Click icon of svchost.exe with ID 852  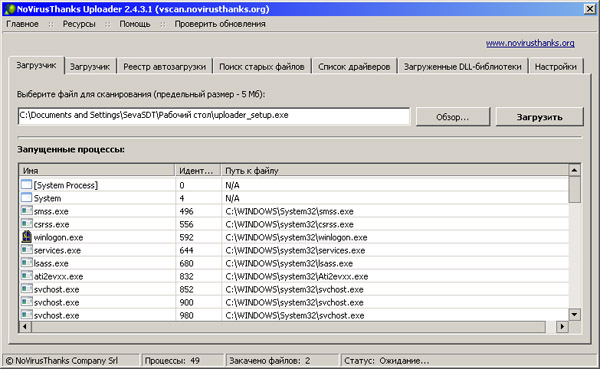coord(26,289)
